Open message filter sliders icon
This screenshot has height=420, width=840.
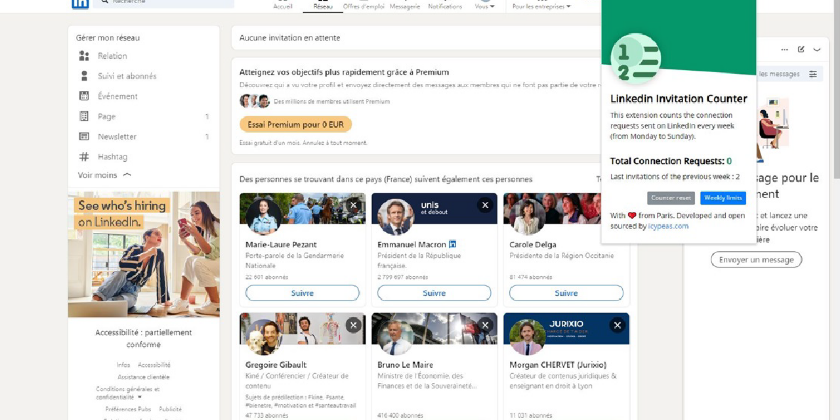pyautogui.click(x=813, y=74)
